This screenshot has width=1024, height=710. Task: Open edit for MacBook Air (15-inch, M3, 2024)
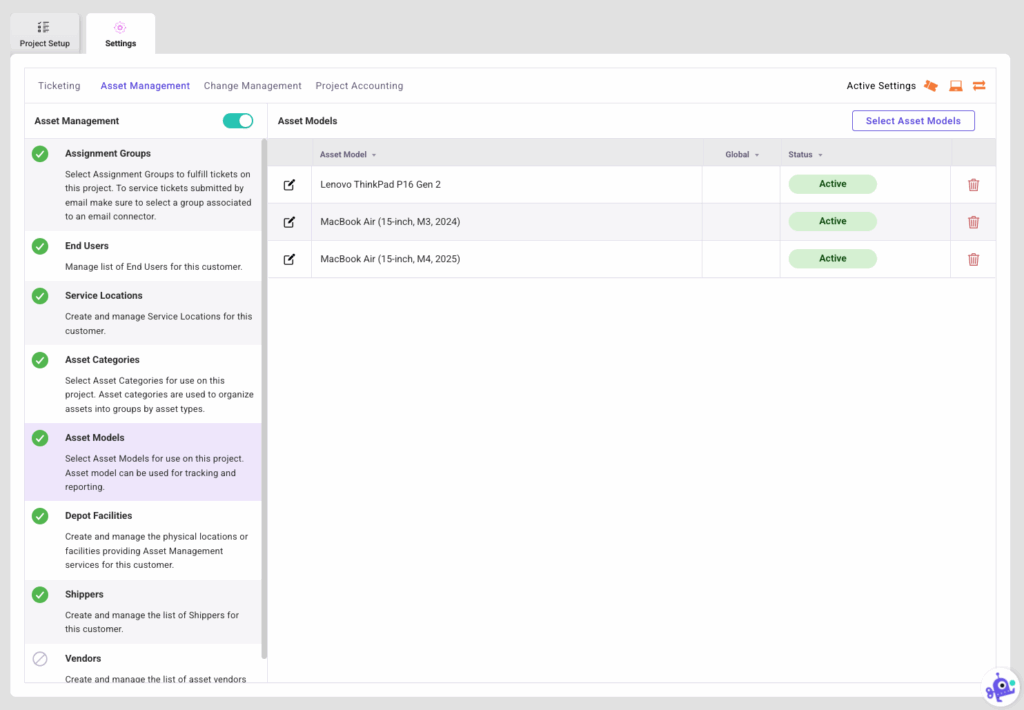click(x=288, y=221)
